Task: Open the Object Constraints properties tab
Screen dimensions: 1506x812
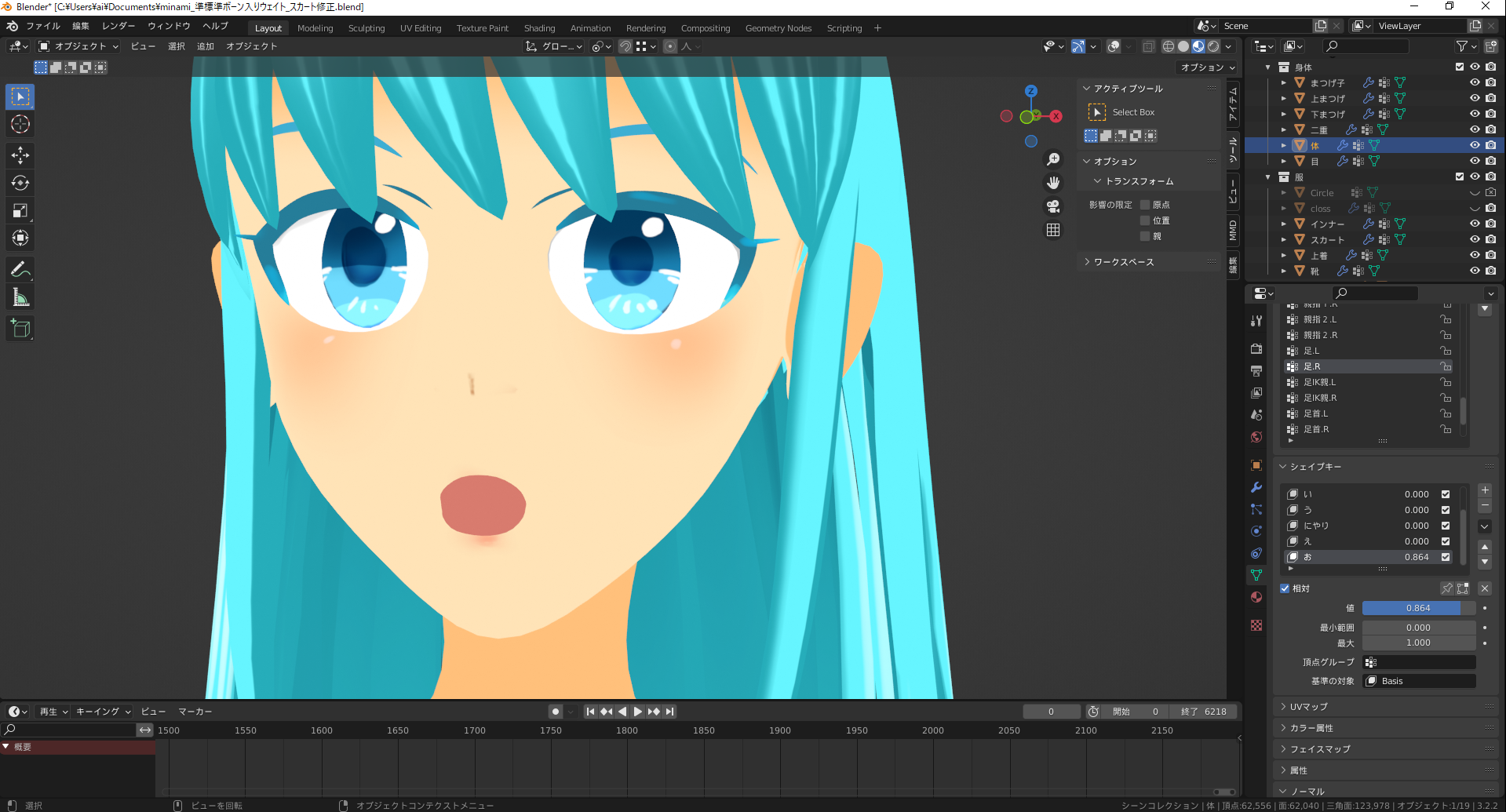Action: pos(1256,553)
